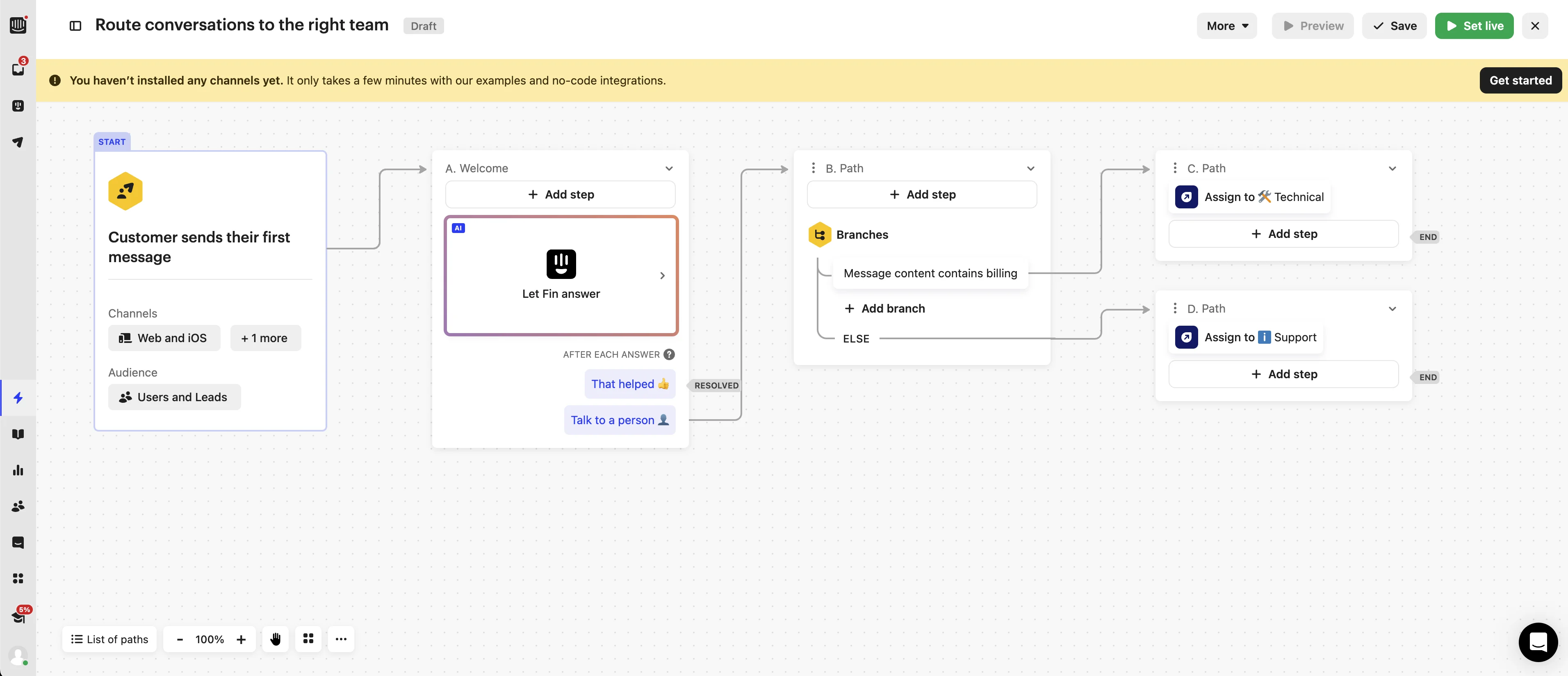
Task: Open the Reports bar chart icon
Action: pos(18,470)
